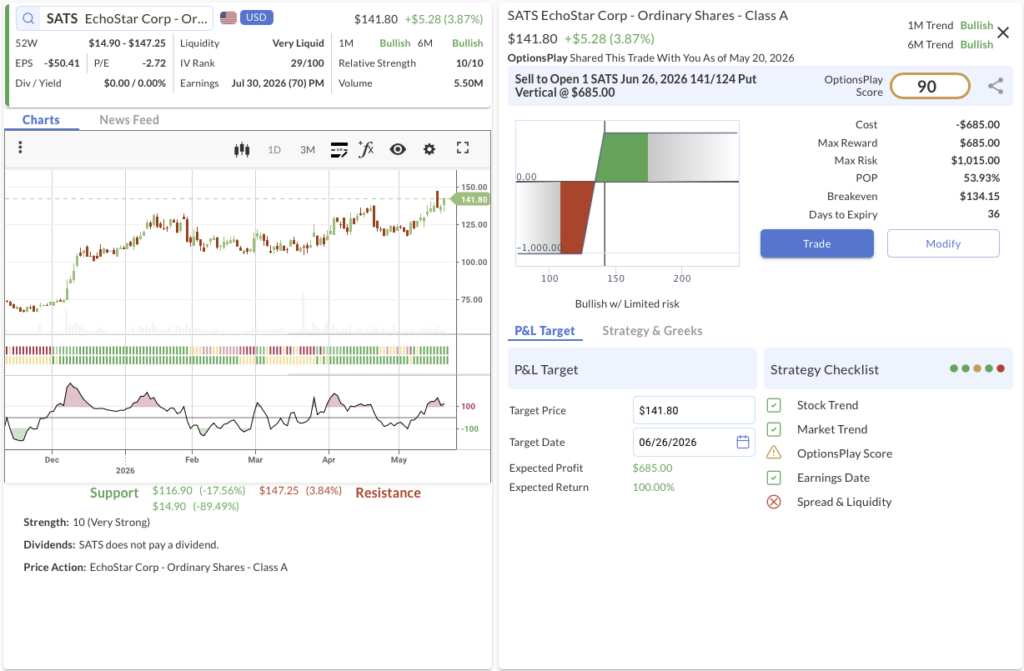
Task: Toggle the Earnings Date checklist checkbox
Action: (774, 478)
